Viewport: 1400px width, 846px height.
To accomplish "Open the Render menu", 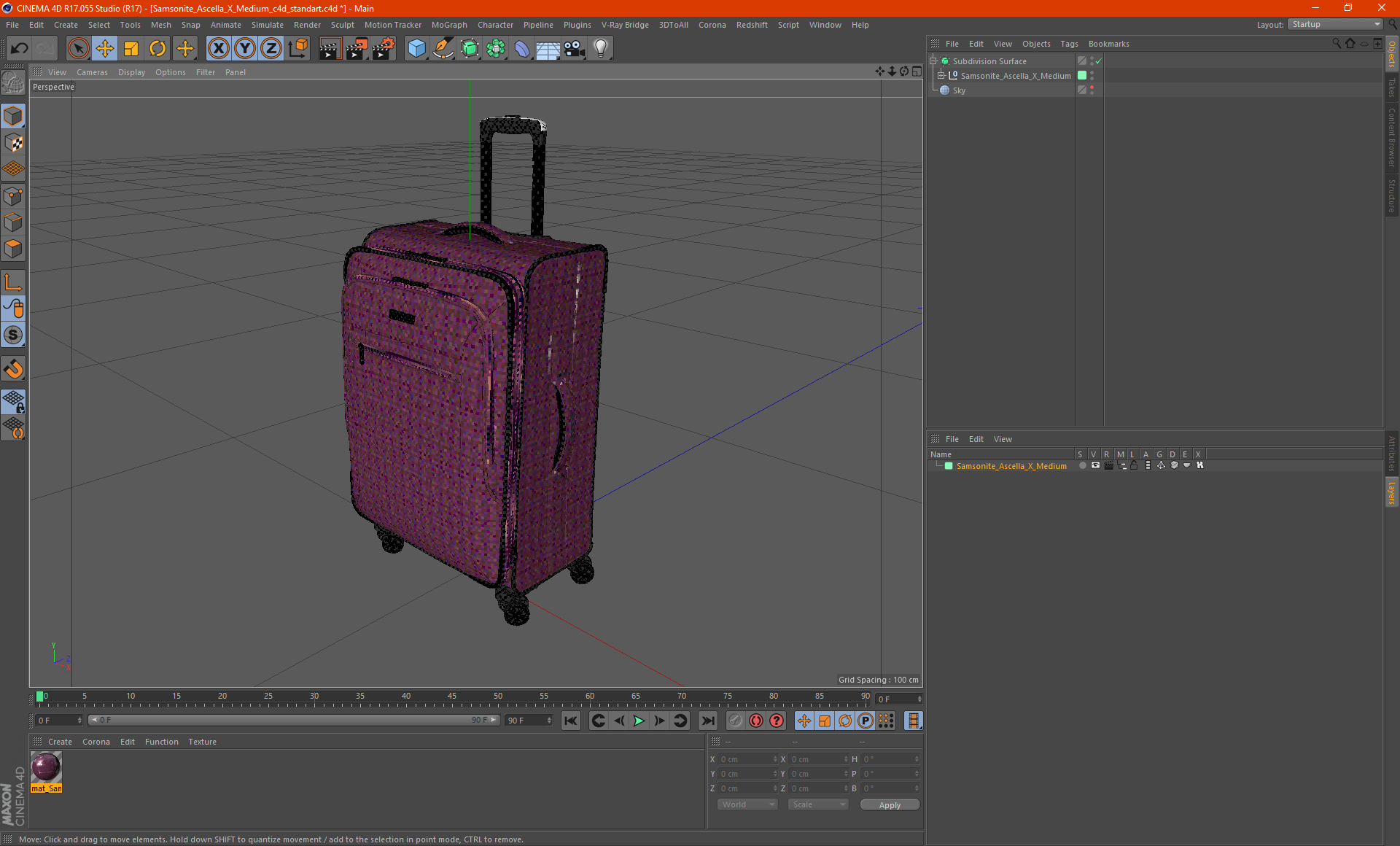I will point(307,25).
